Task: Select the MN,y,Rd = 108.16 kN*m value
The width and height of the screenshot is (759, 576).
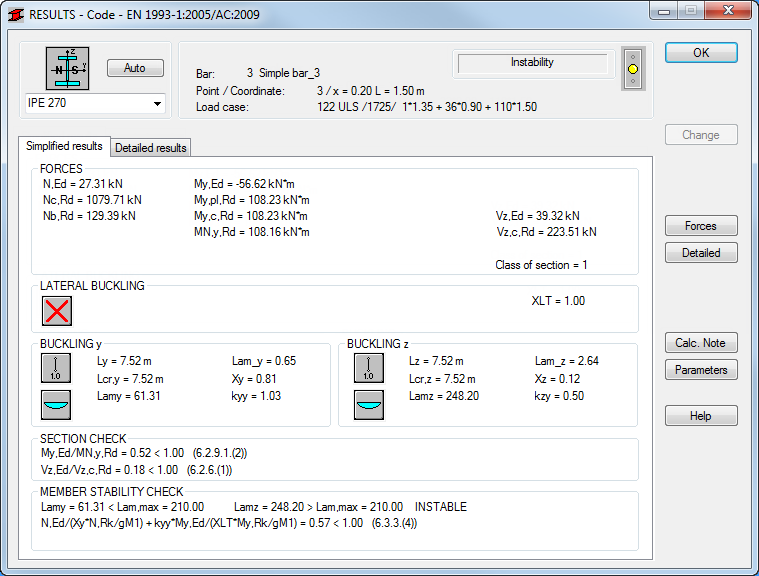Action: point(252,232)
